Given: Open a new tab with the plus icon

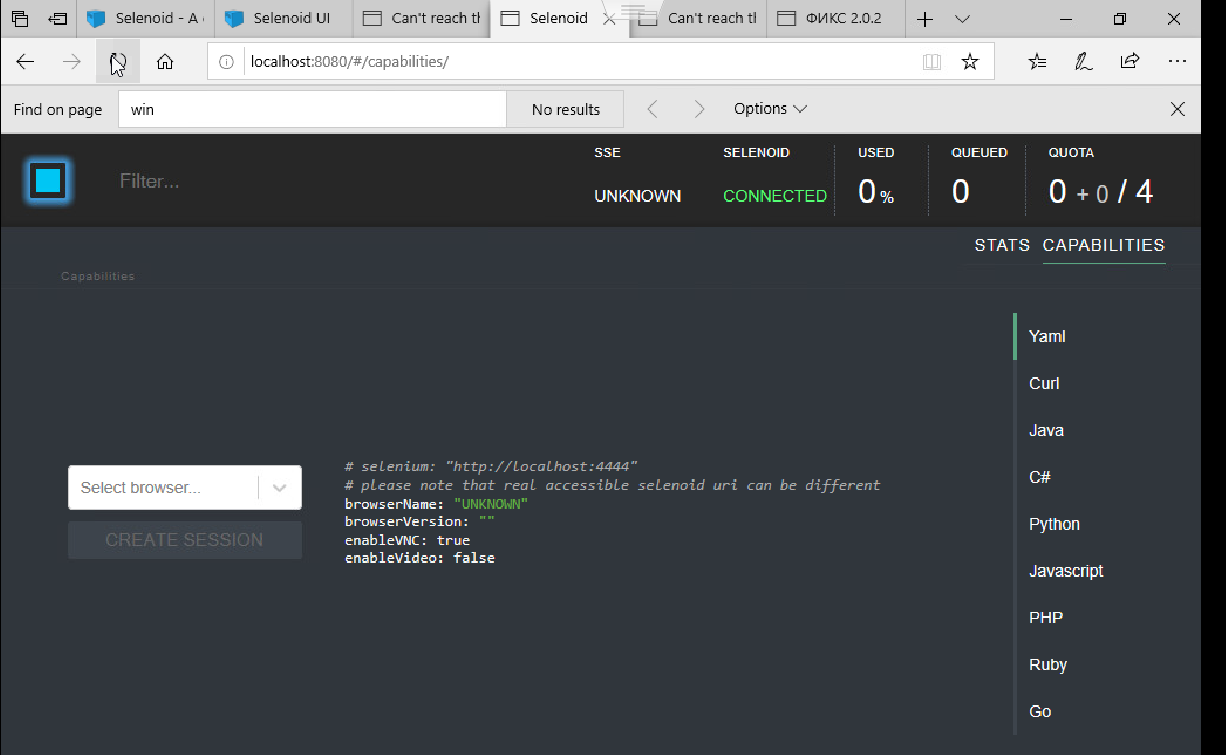Looking at the screenshot, I should [x=926, y=18].
